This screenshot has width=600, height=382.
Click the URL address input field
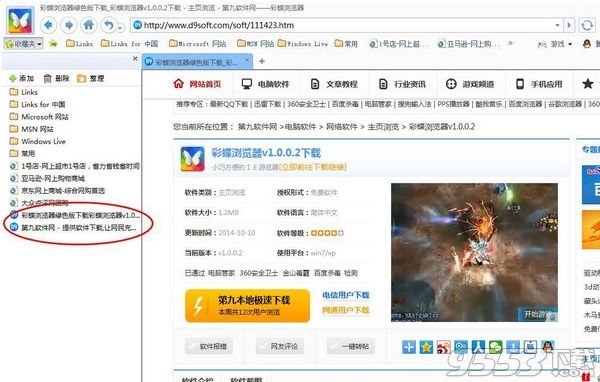click(x=347, y=25)
